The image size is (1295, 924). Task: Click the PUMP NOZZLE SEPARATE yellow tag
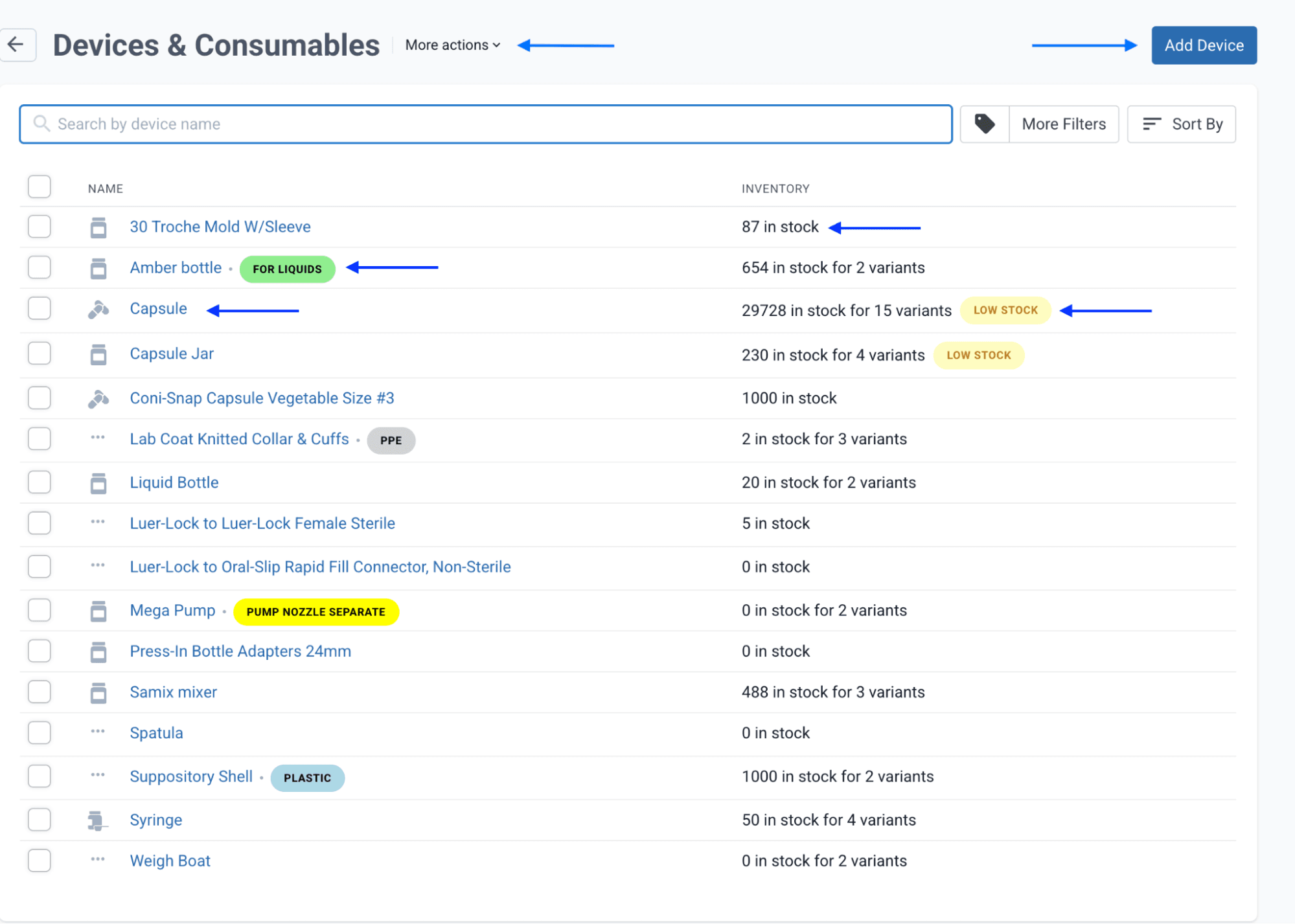[315, 612]
